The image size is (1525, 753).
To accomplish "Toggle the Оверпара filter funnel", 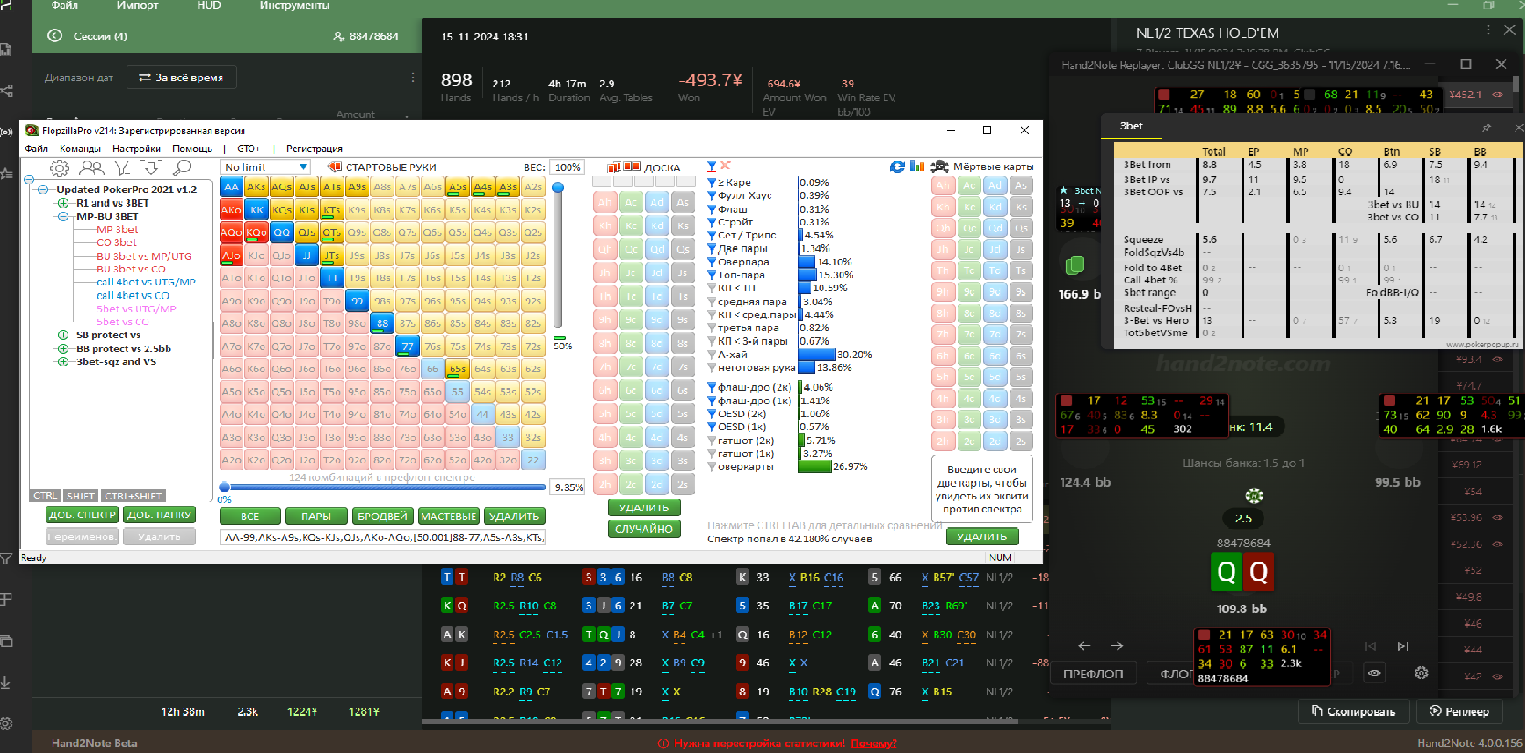I will [712, 262].
